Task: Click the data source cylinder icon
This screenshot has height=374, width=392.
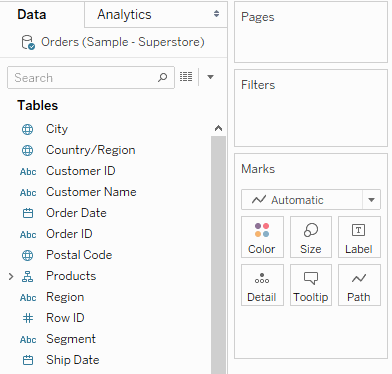Action: coord(28,43)
